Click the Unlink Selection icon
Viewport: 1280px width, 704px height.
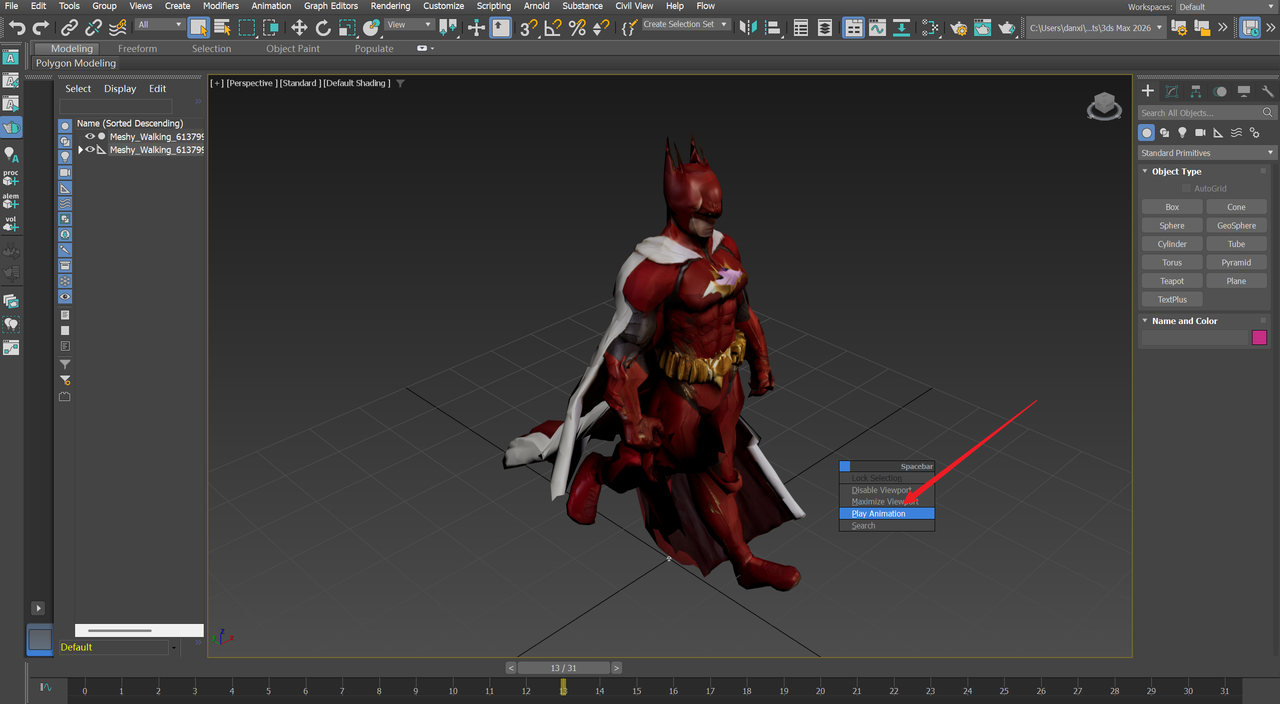click(x=93, y=28)
